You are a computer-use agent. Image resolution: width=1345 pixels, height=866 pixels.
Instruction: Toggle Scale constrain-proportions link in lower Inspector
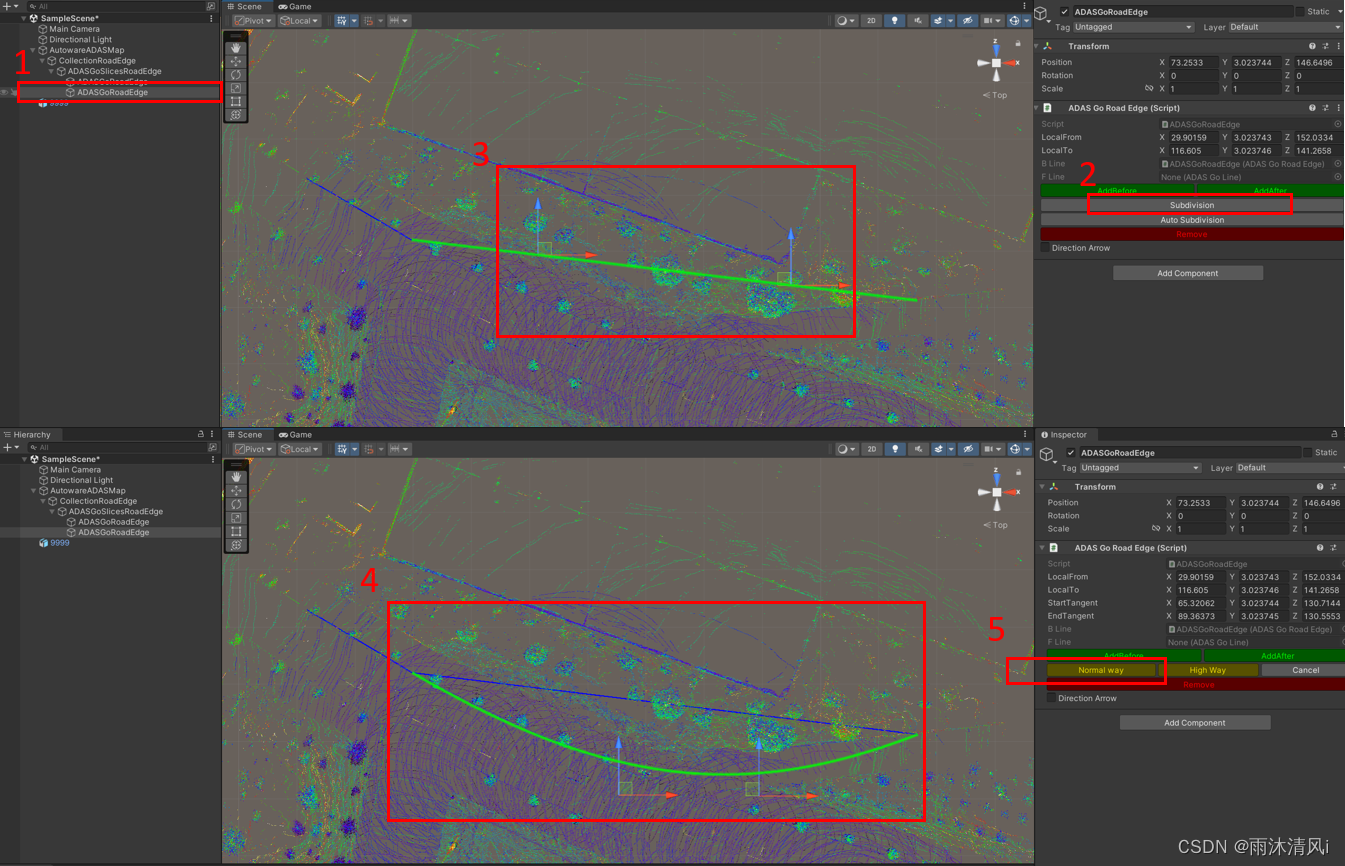[1156, 529]
